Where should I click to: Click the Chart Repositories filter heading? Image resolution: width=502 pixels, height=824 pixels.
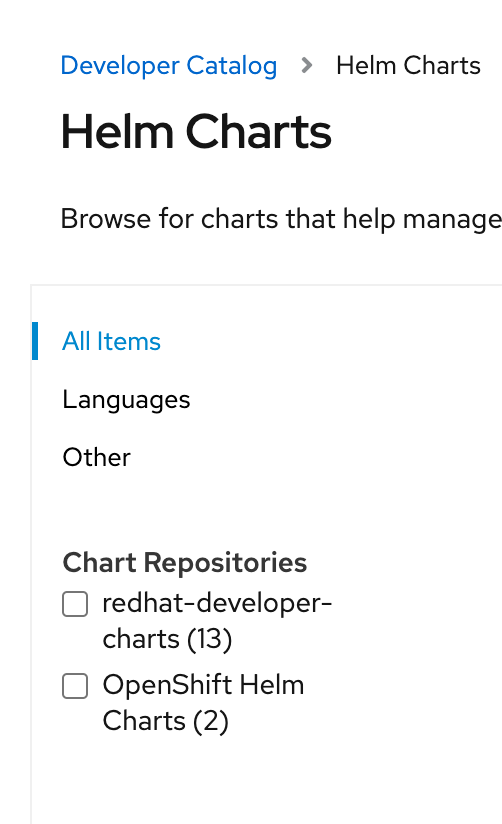[185, 562]
